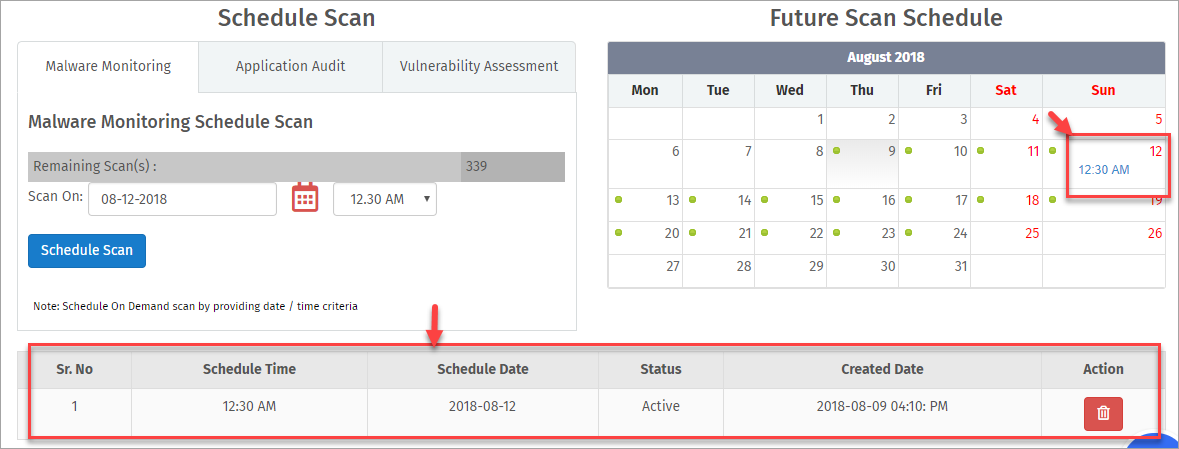Click green dot on August 13
Viewport: 1179px width, 449px height.
click(619, 200)
